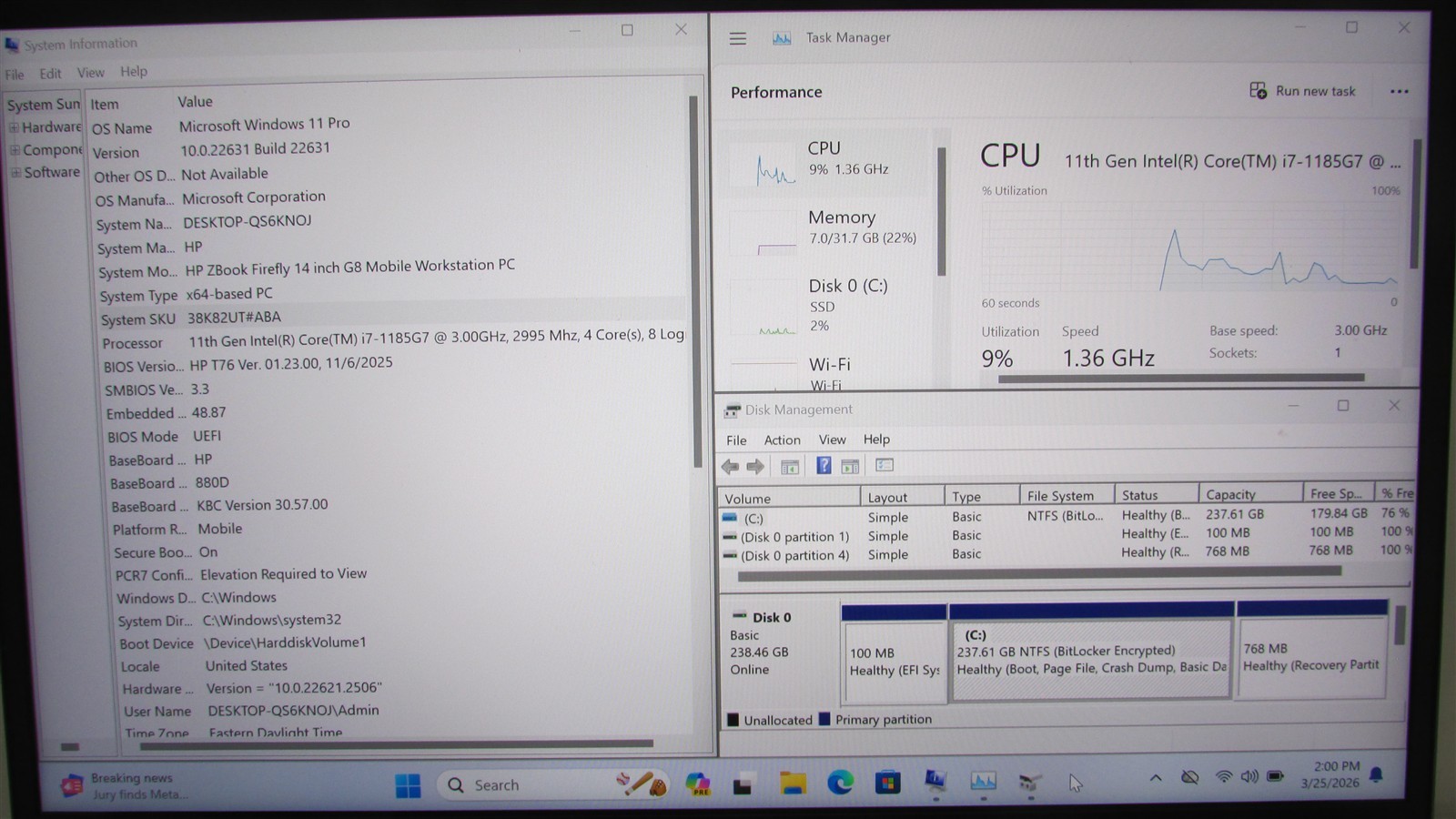1456x819 pixels.
Task: Sort by Capacity column header
Action: point(1250,494)
